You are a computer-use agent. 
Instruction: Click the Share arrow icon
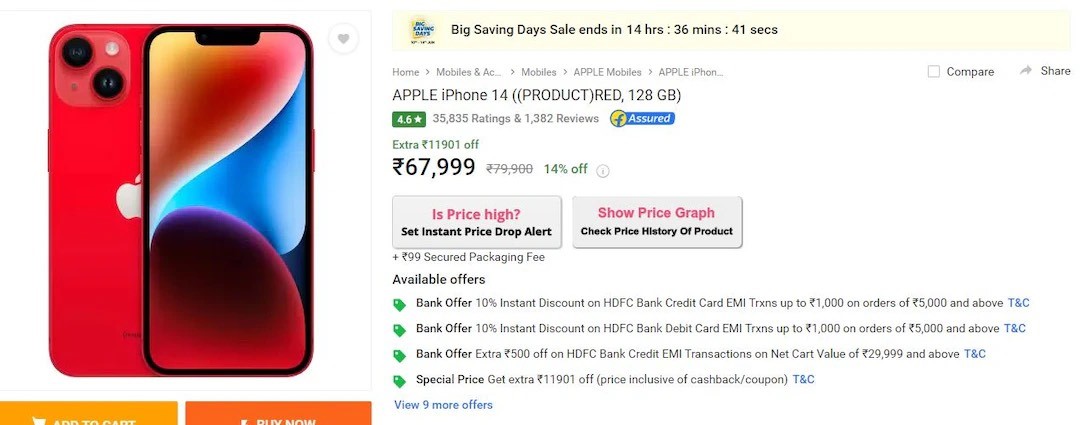pyautogui.click(x=1026, y=71)
